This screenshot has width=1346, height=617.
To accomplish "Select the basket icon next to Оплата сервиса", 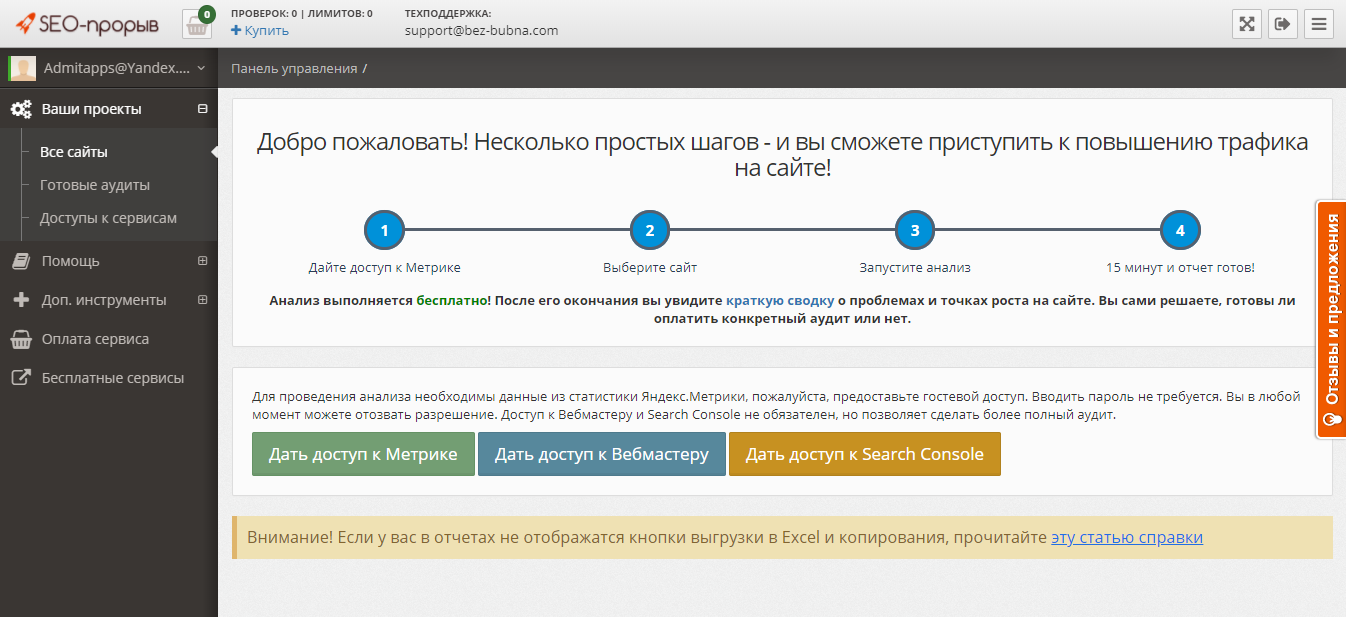I will click(x=22, y=338).
